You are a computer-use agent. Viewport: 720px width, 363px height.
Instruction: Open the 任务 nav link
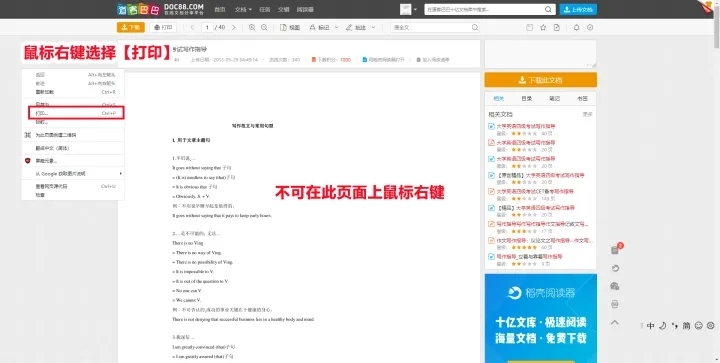(x=264, y=9)
